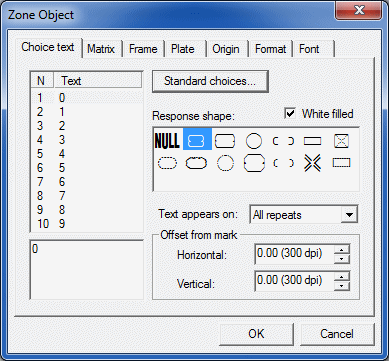This screenshot has height=361, width=389.
Task: Open the Plate tab
Action: tap(183, 49)
